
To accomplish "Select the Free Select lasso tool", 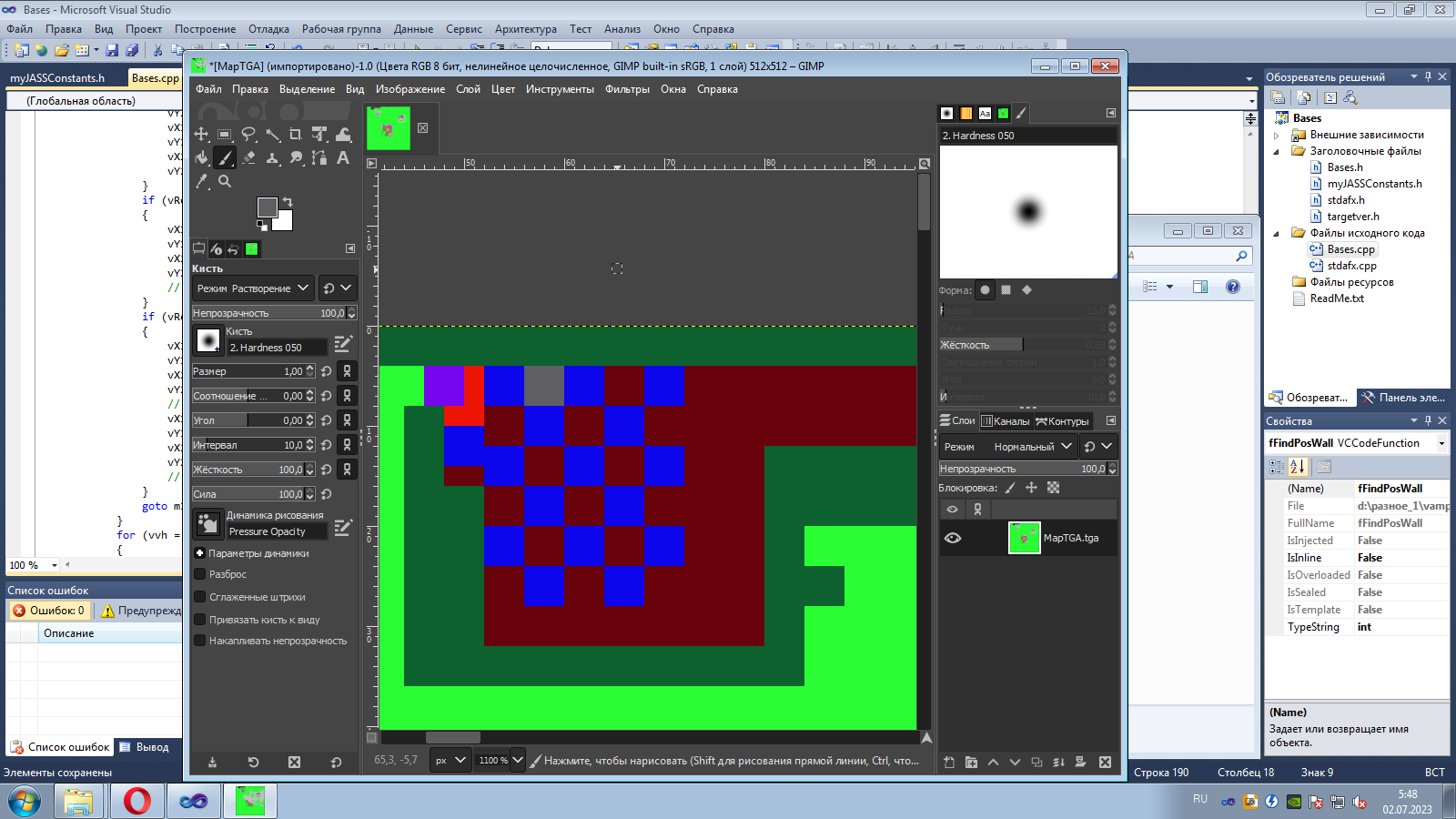I will pos(248,135).
